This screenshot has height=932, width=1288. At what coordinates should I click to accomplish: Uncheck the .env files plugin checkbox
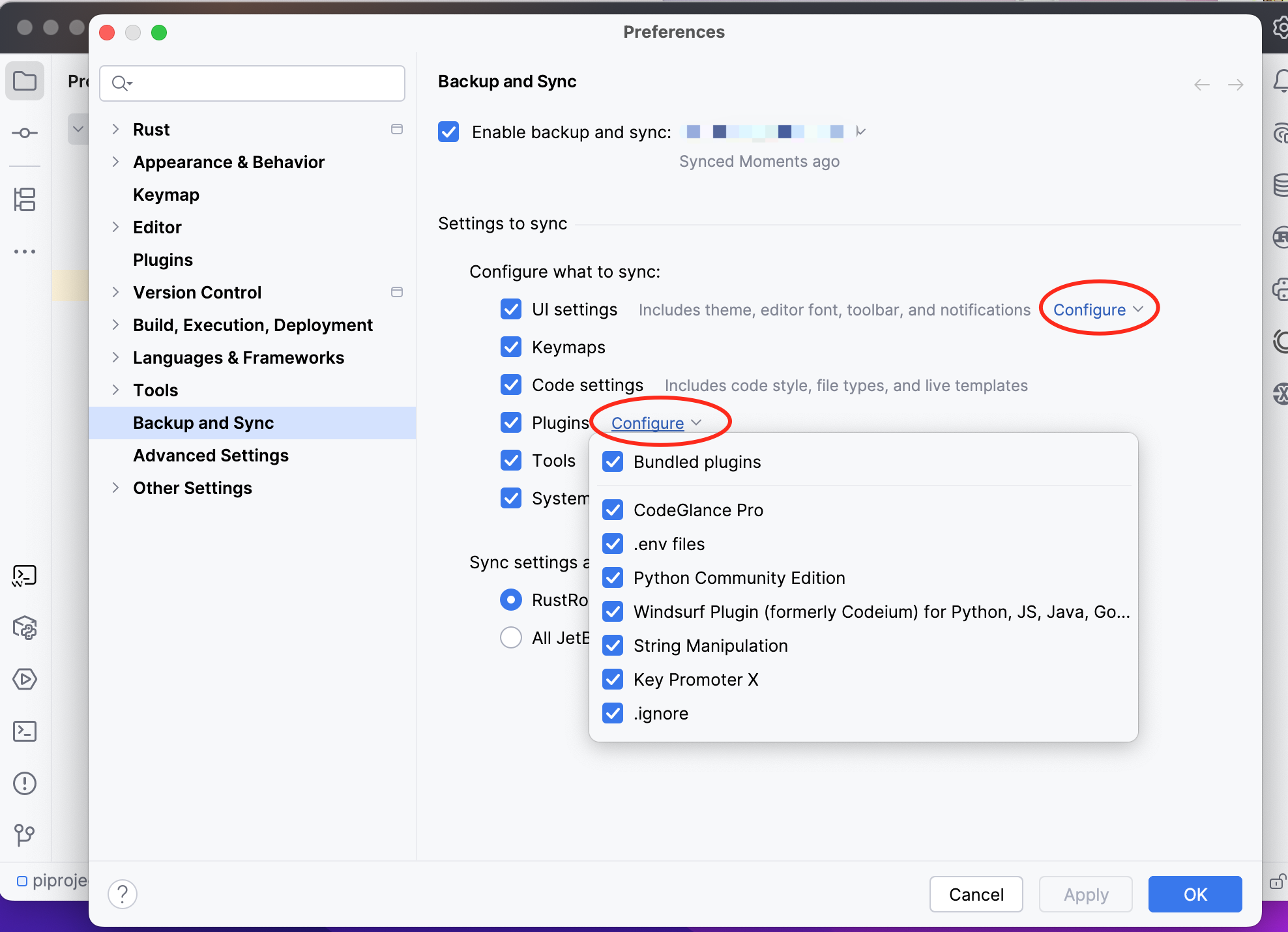tap(613, 544)
